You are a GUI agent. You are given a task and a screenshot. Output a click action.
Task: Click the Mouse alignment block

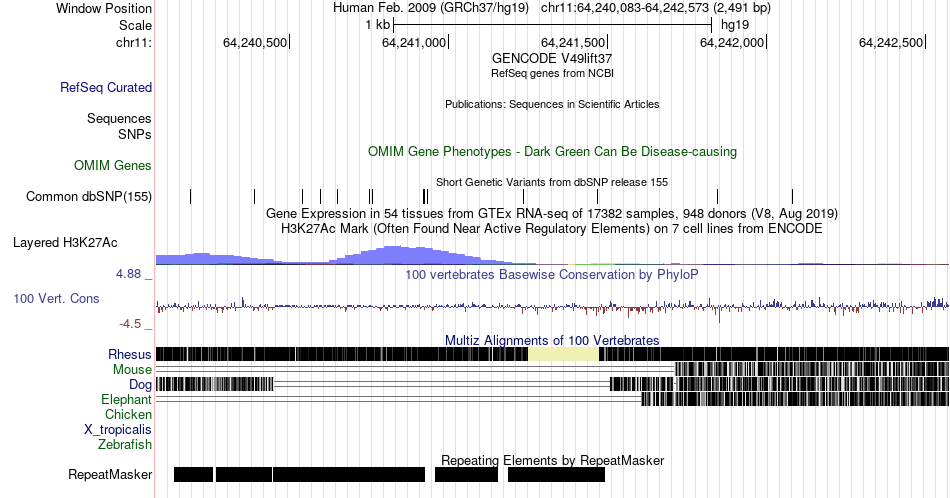coord(811,369)
